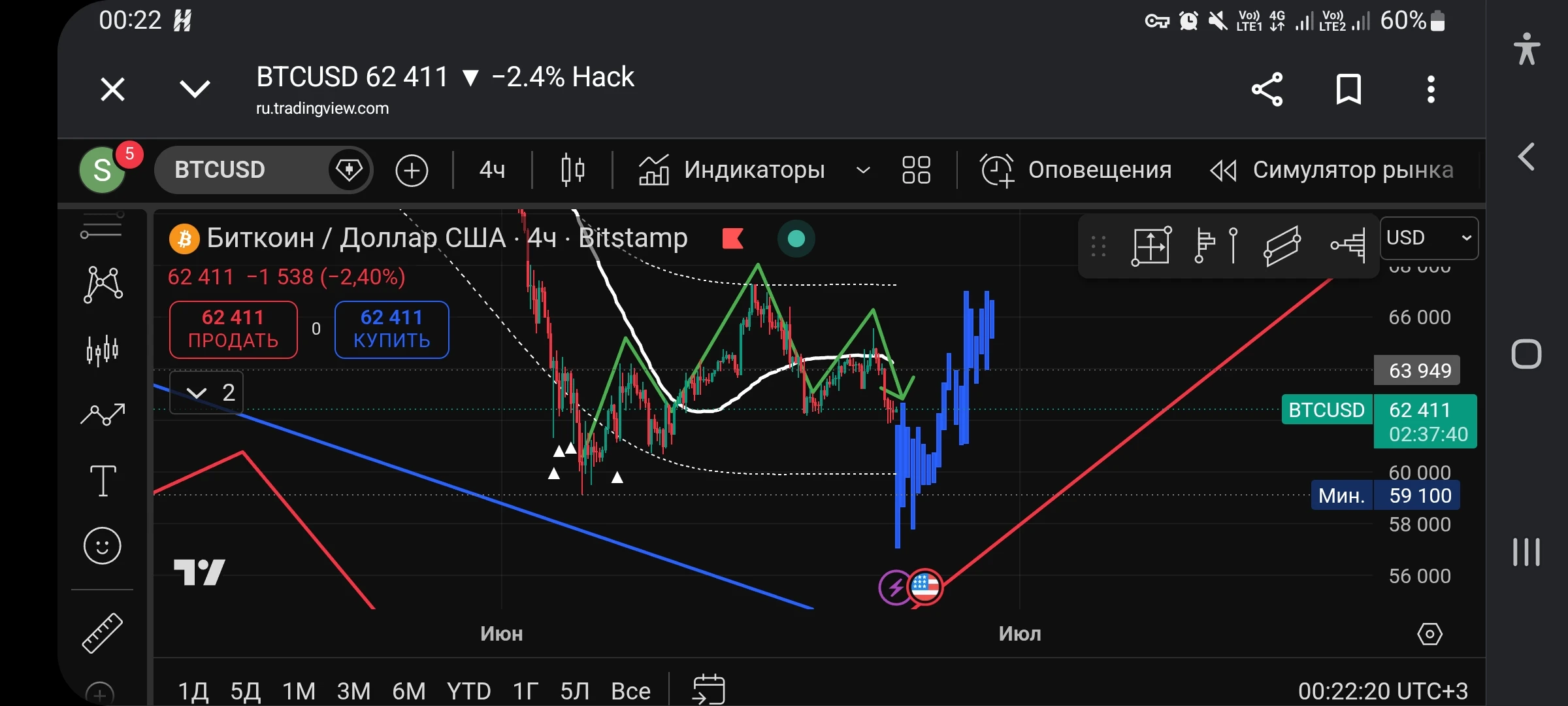Tap the green market status dot
1568x706 pixels.
(796, 239)
